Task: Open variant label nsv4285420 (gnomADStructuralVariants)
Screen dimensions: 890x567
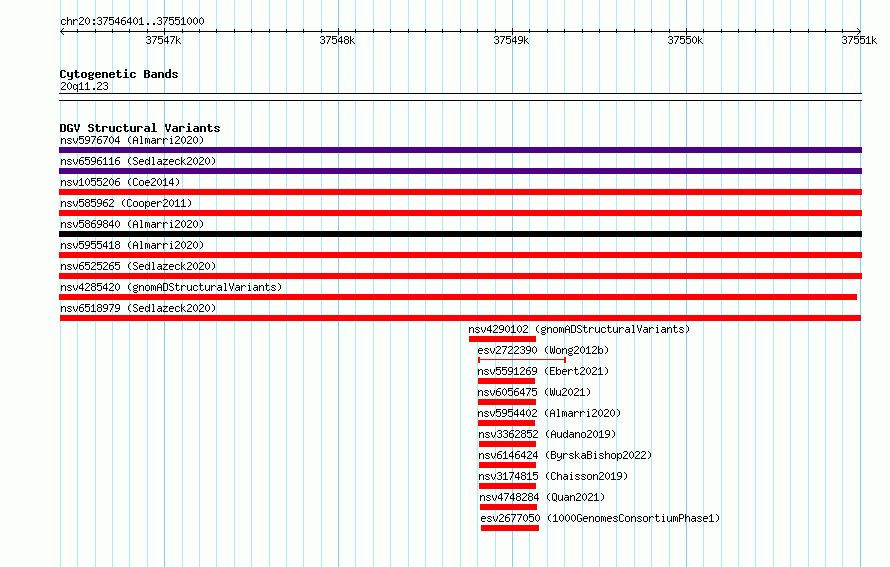Action: point(171,287)
